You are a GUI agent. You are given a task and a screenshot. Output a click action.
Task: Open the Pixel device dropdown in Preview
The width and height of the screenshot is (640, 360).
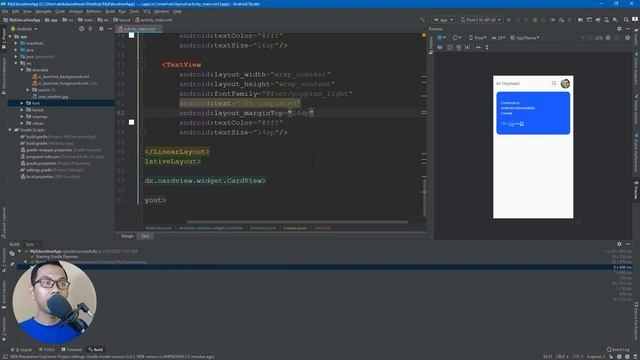pos(477,38)
